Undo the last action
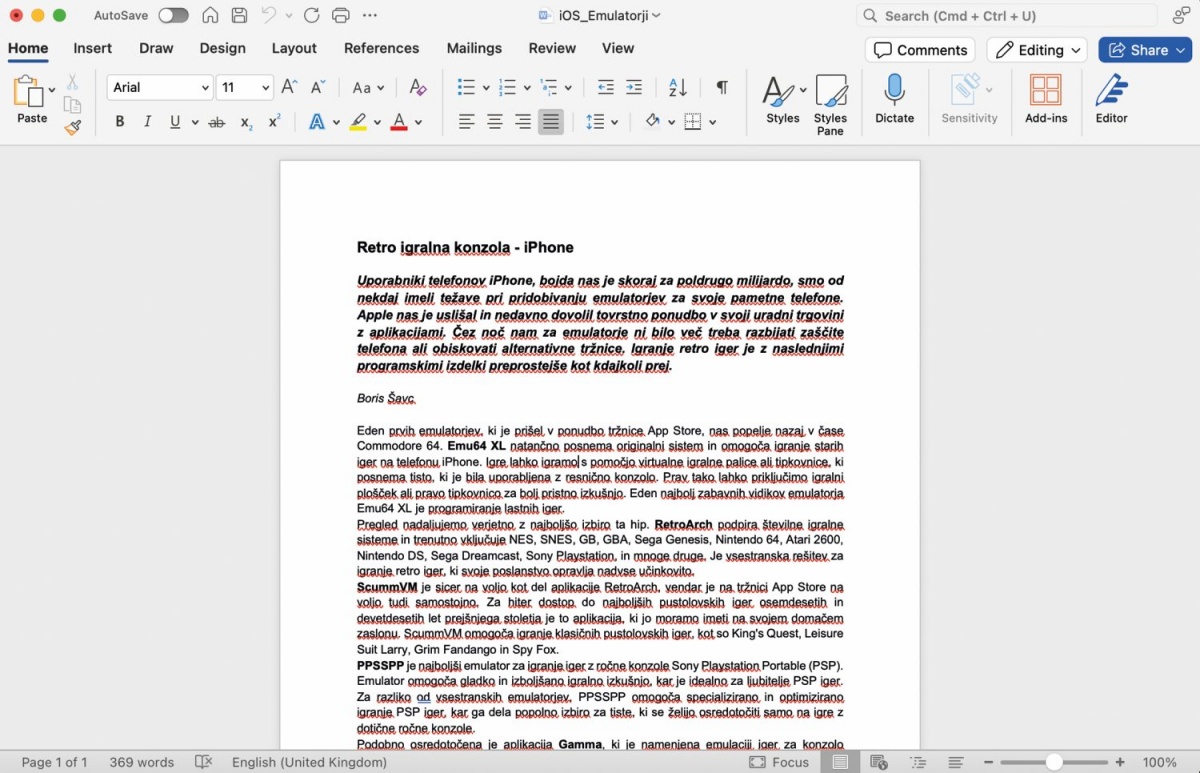This screenshot has width=1200, height=773. 268,16
